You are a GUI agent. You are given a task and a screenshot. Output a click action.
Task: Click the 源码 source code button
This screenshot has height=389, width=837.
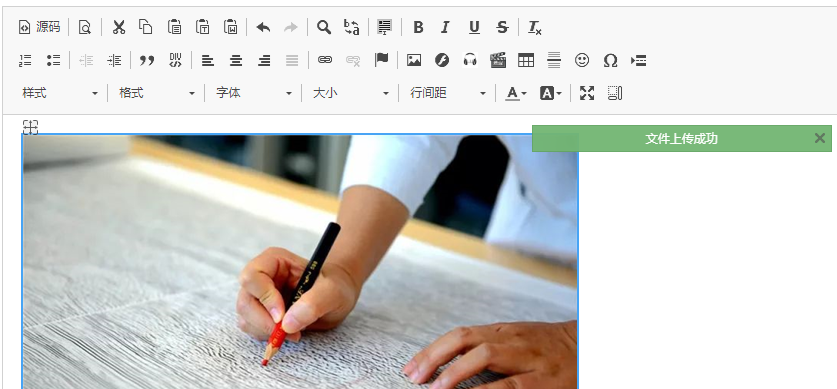(40, 27)
